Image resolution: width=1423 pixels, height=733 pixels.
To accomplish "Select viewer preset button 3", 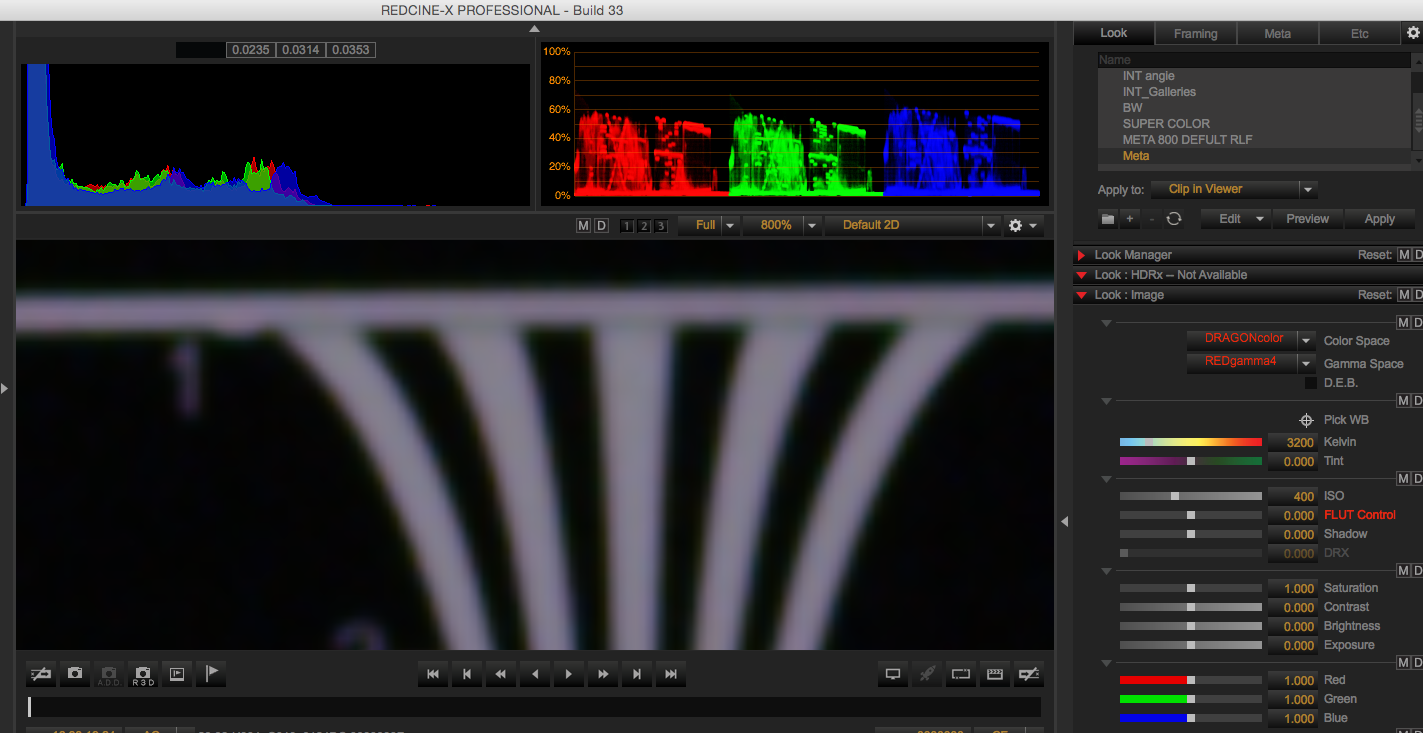I will pyautogui.click(x=661, y=226).
